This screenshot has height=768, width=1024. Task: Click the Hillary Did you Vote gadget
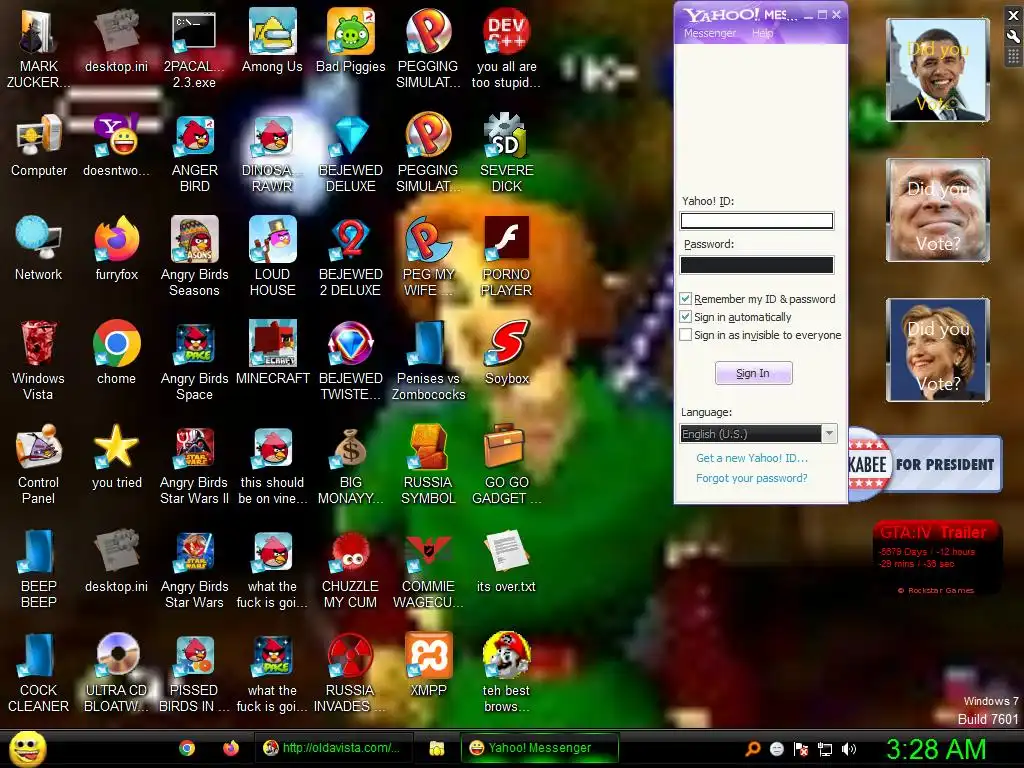[x=938, y=350]
